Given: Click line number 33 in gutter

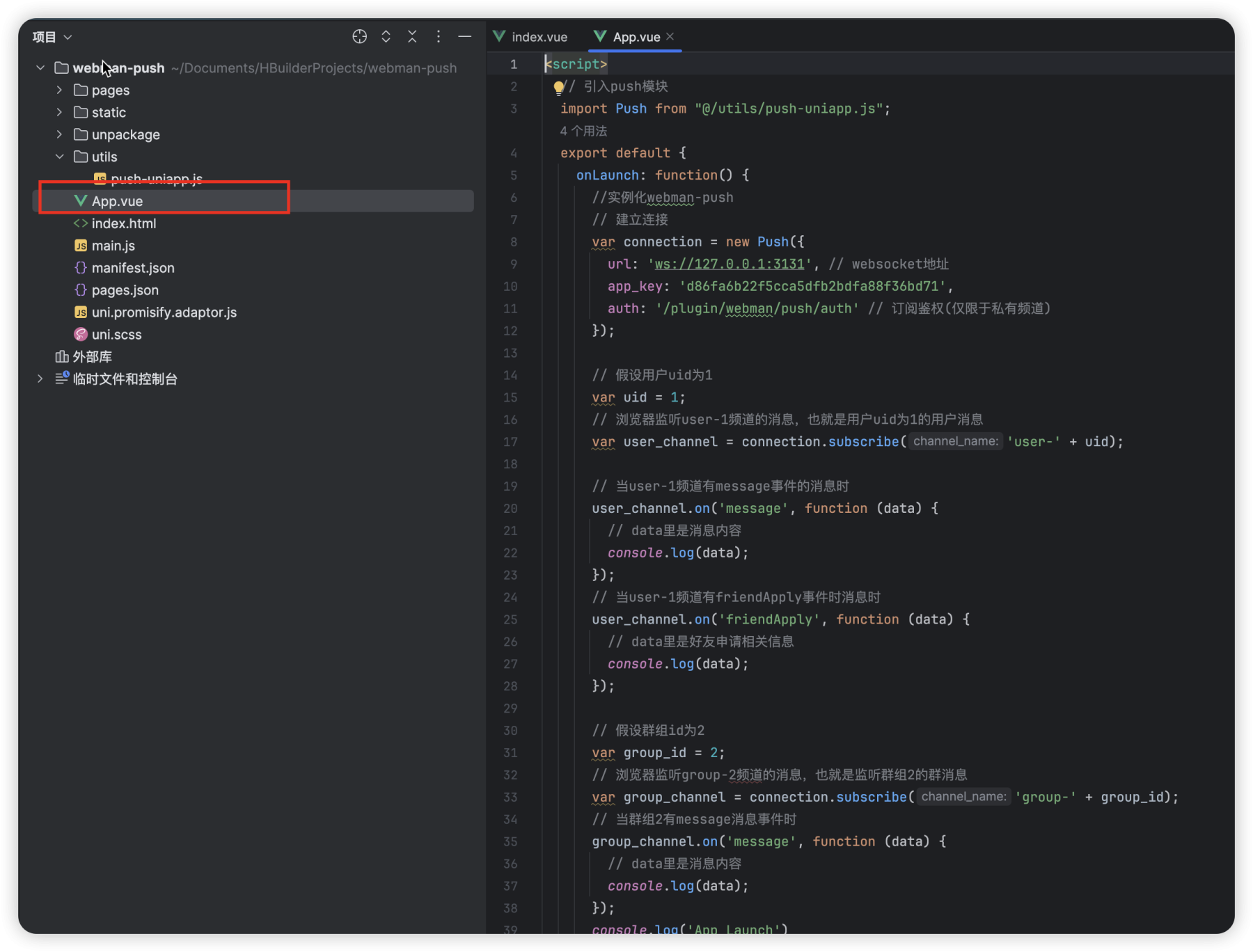Looking at the screenshot, I should tap(510, 798).
